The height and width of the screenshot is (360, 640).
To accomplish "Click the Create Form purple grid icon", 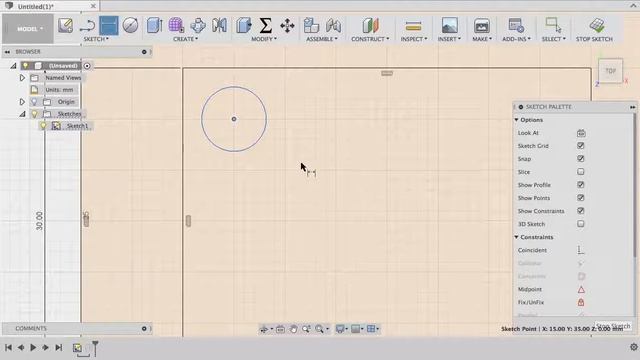I will coord(176,25).
